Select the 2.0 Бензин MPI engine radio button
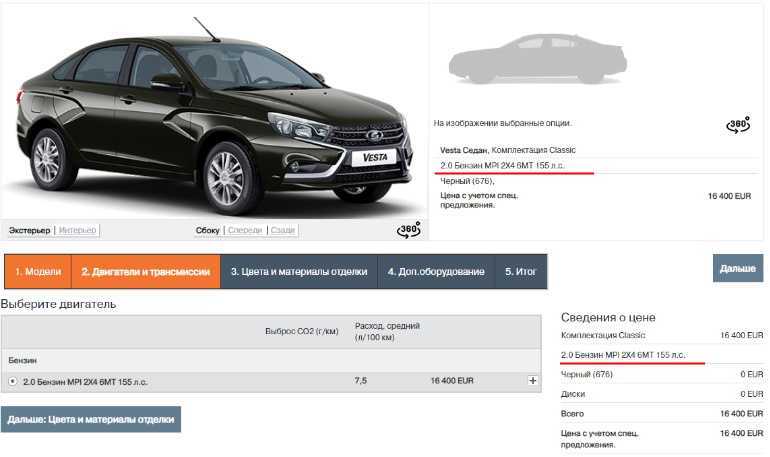 13,381
